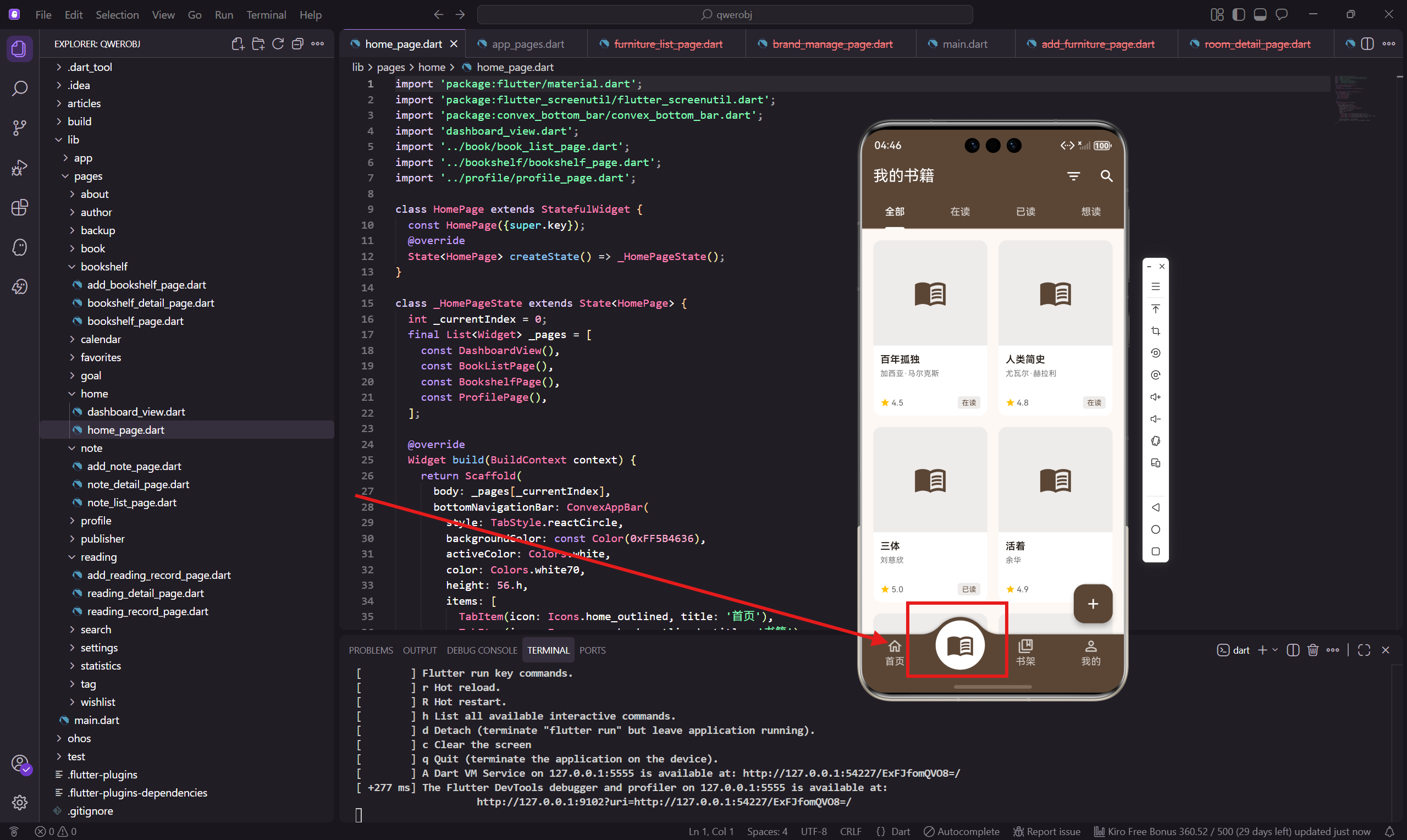The width and height of the screenshot is (1407, 840).
Task: Maximize the terminal panel size
Action: (x=1364, y=650)
